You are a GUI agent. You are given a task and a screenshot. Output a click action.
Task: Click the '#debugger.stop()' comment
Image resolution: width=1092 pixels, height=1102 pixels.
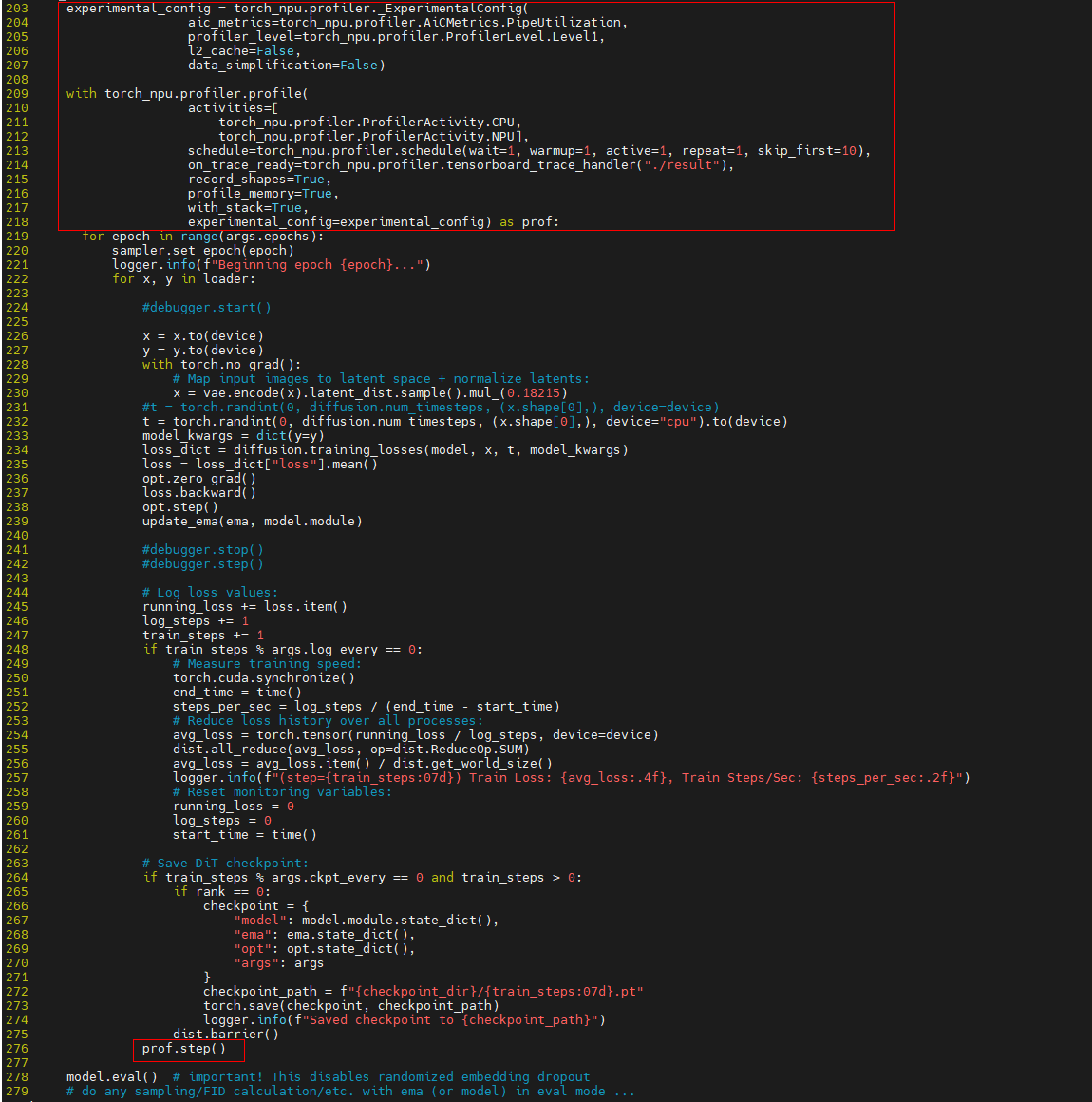pos(202,550)
